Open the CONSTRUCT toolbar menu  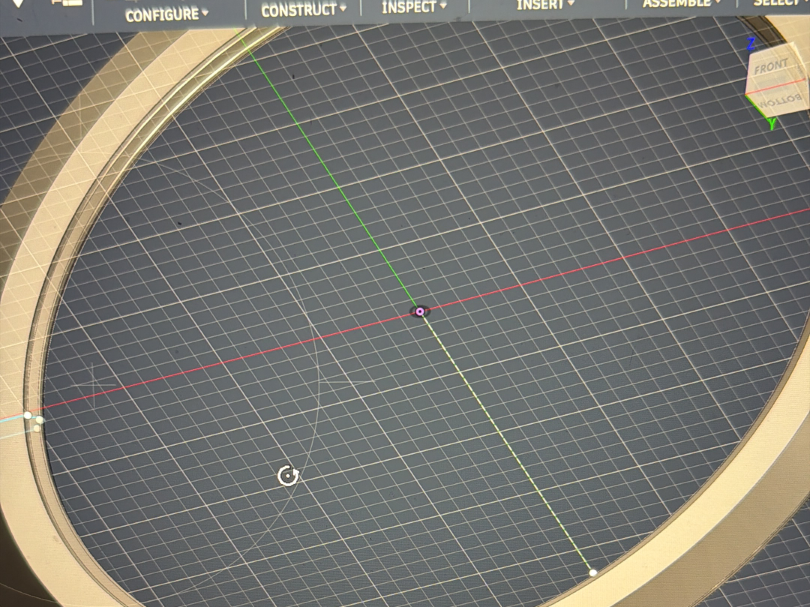tap(303, 10)
